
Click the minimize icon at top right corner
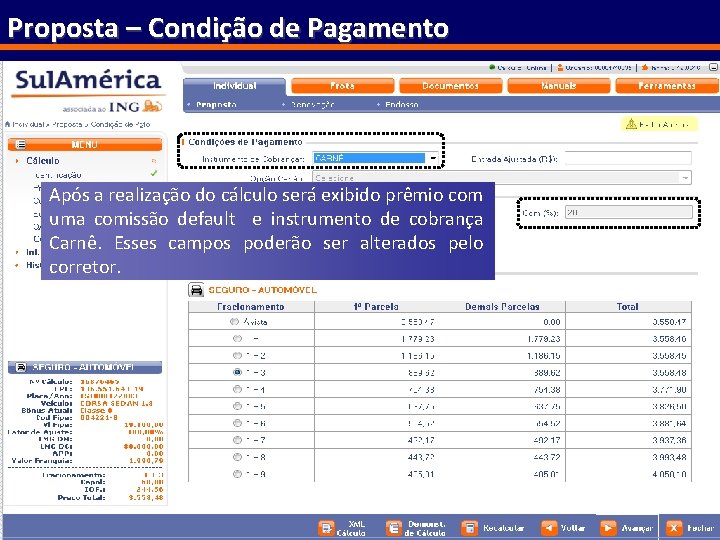[x=713, y=67]
